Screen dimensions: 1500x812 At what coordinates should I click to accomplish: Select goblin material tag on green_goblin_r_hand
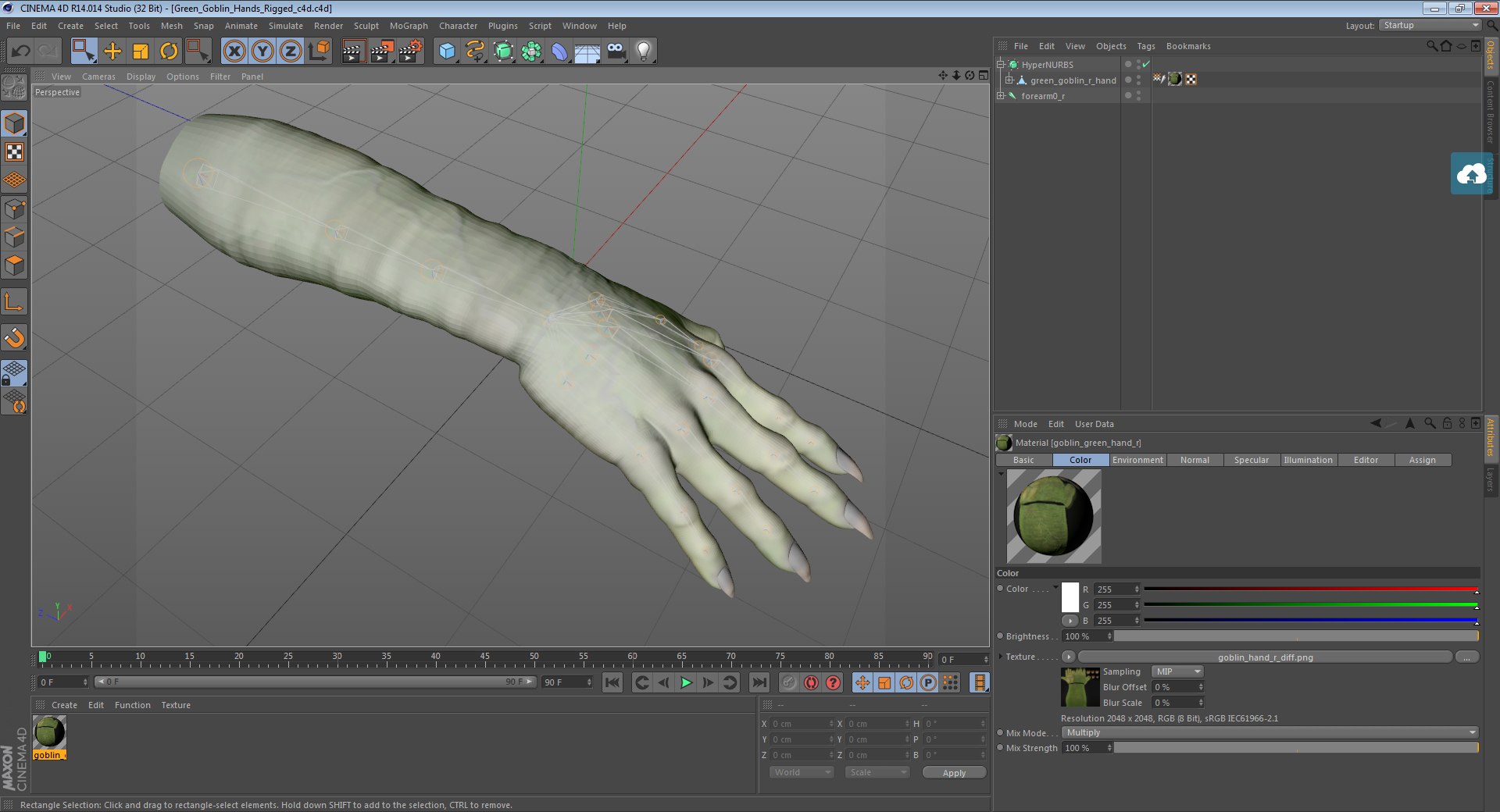(1175, 80)
